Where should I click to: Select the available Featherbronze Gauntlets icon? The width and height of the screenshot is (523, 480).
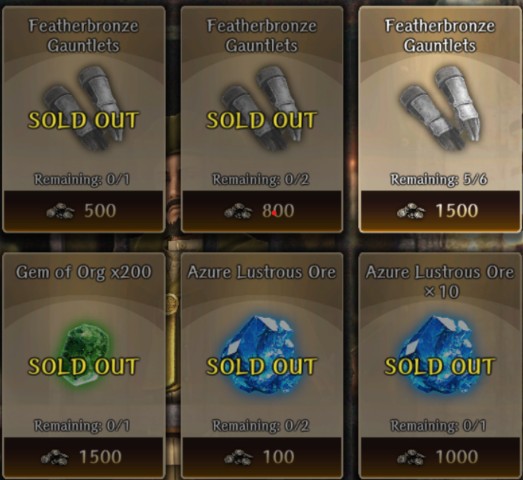coord(440,108)
